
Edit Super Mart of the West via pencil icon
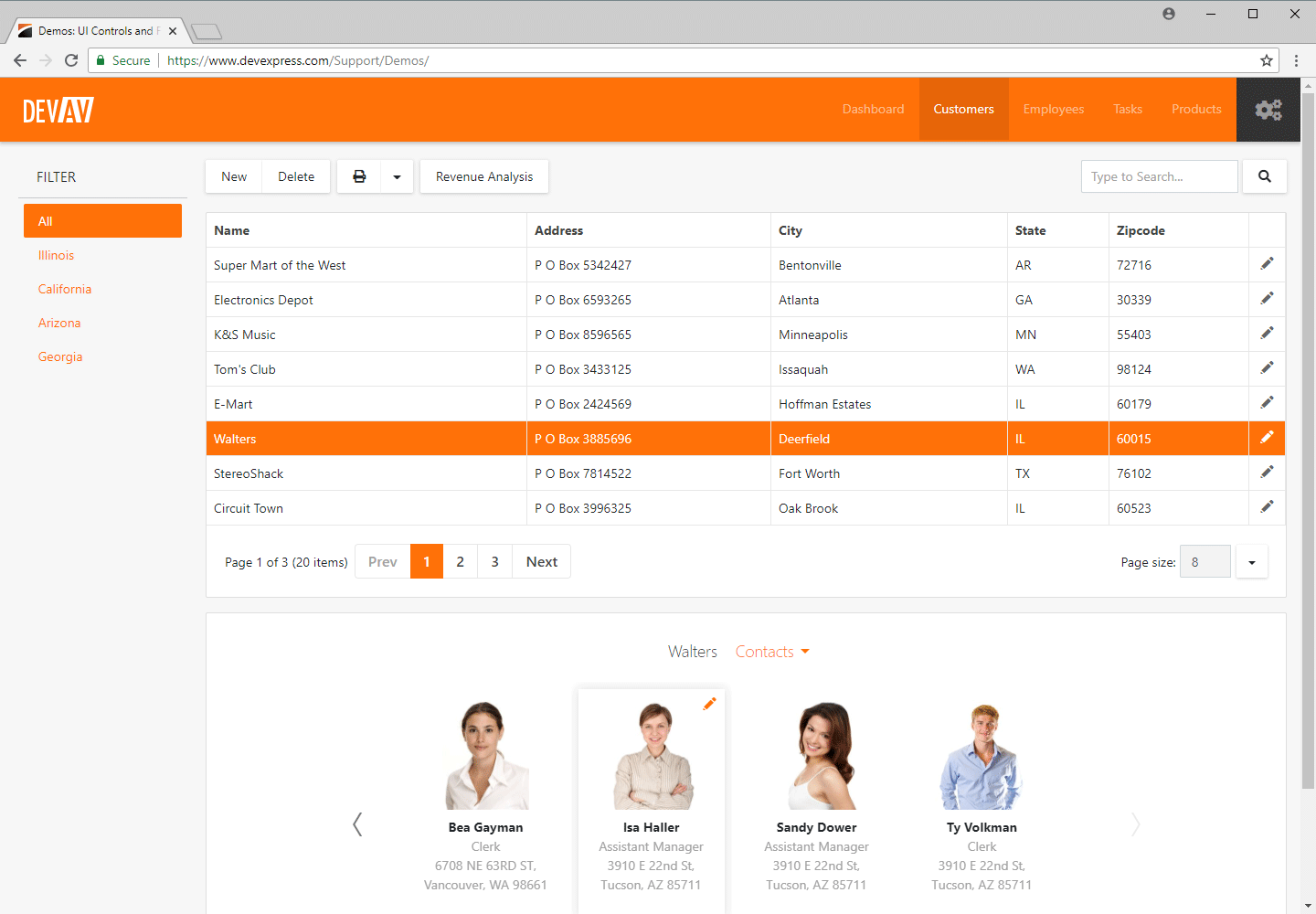tap(1267, 263)
